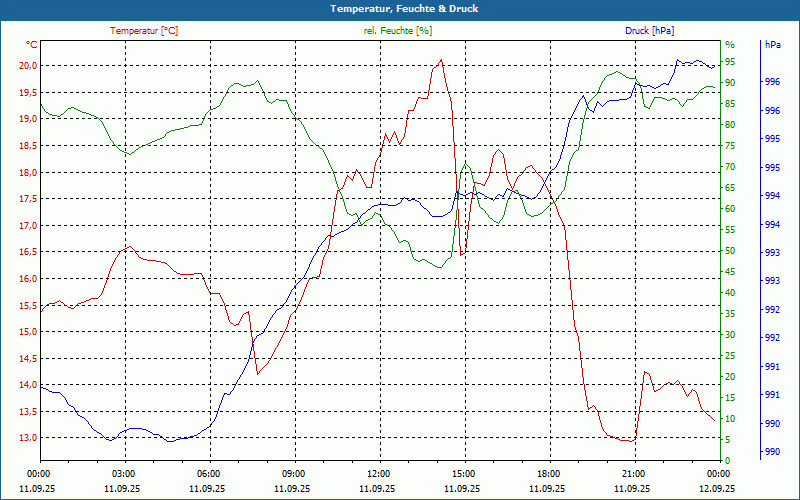Click the 15,5 temperature axis value
The image size is (800, 500).
[x=29, y=305]
